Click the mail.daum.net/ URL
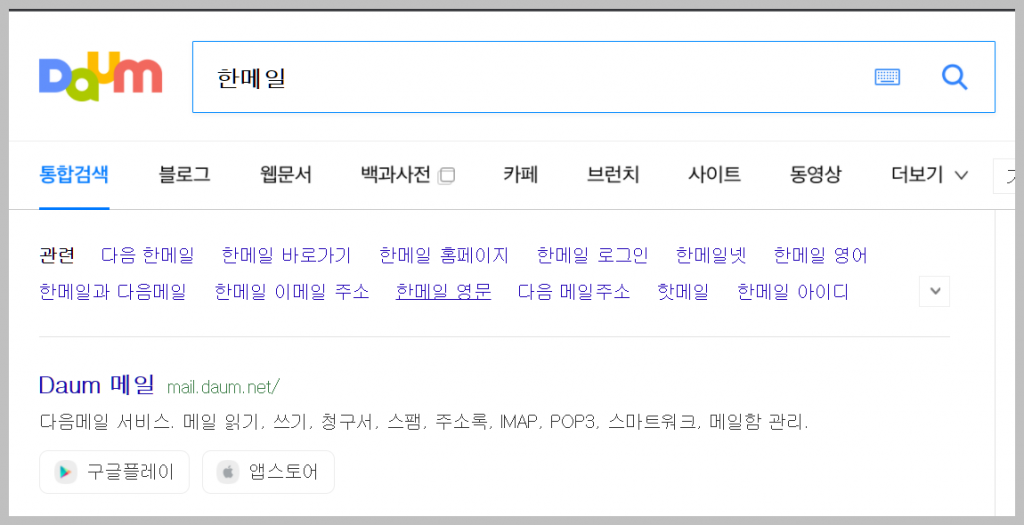 pos(223,387)
